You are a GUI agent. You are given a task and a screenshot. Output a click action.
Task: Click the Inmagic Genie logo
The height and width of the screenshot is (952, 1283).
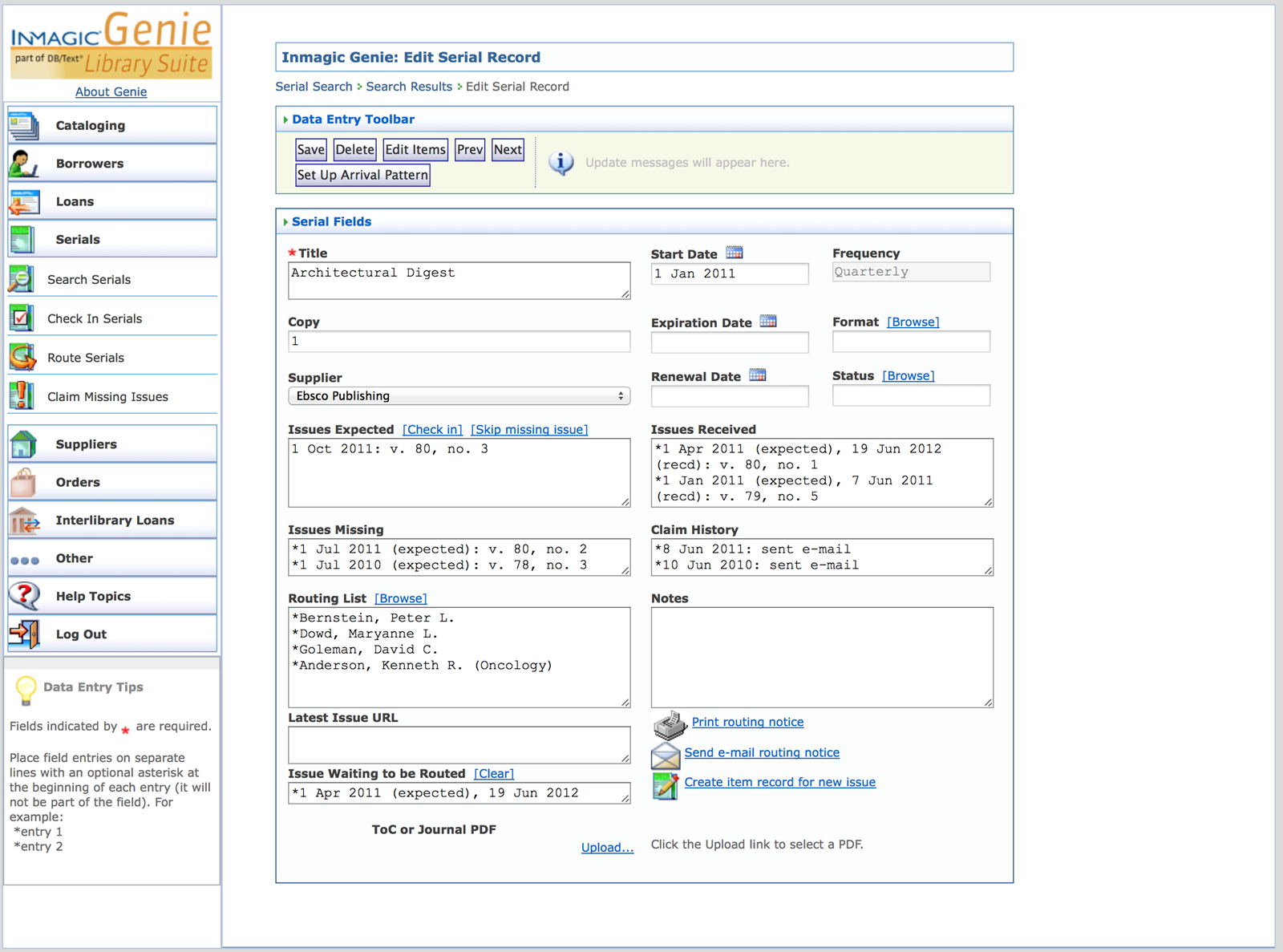click(111, 44)
